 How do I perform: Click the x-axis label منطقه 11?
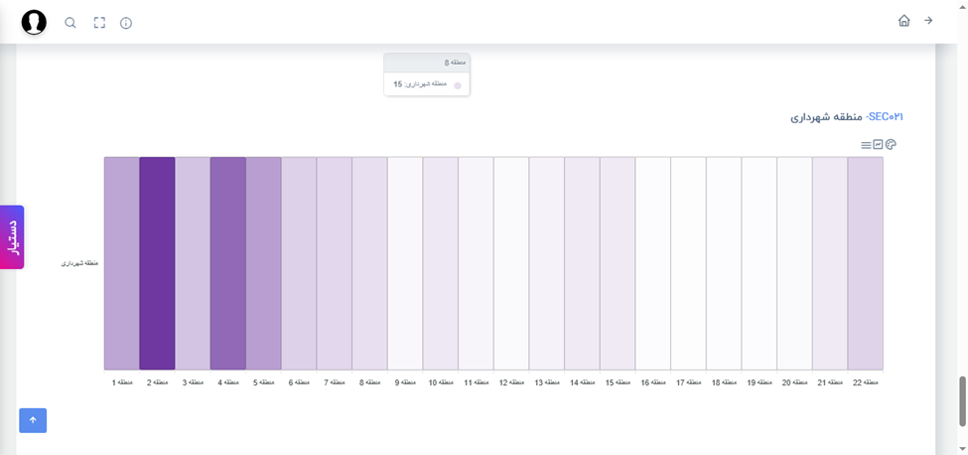[x=476, y=383]
